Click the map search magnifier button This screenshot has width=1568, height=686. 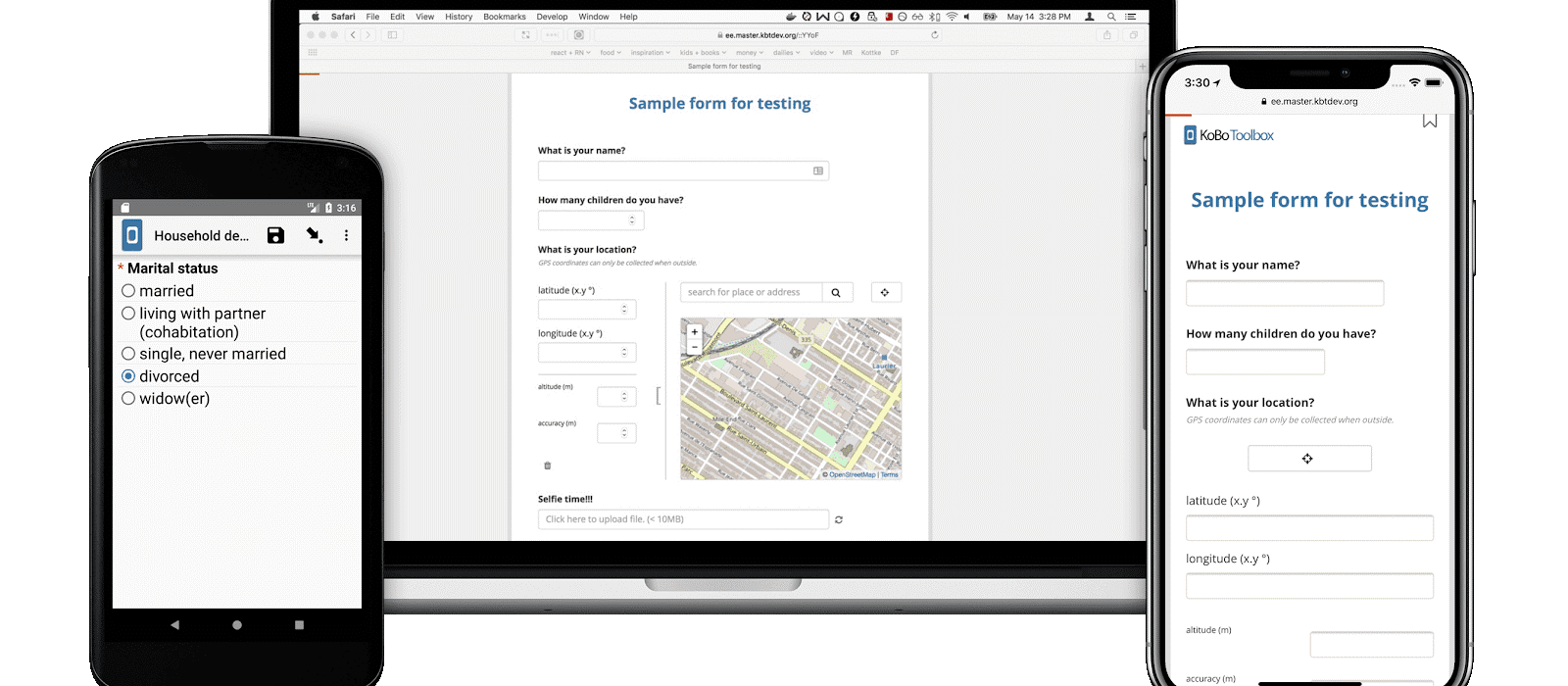coord(836,292)
